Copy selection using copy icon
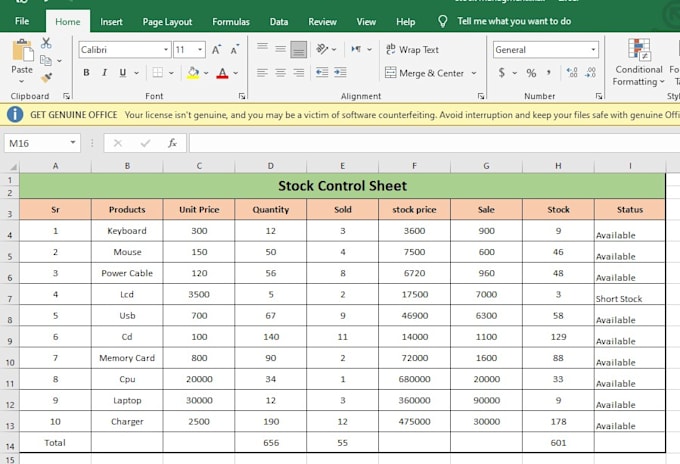 point(46,60)
